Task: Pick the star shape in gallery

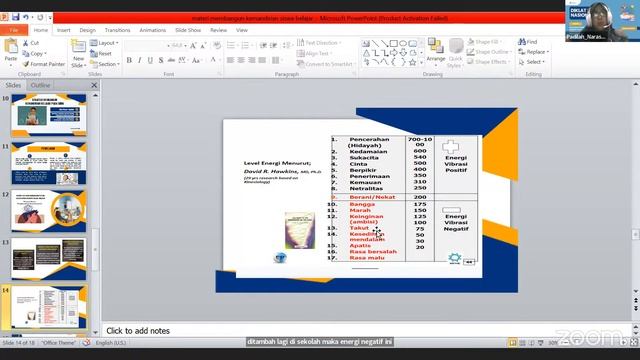Action: tap(413, 62)
